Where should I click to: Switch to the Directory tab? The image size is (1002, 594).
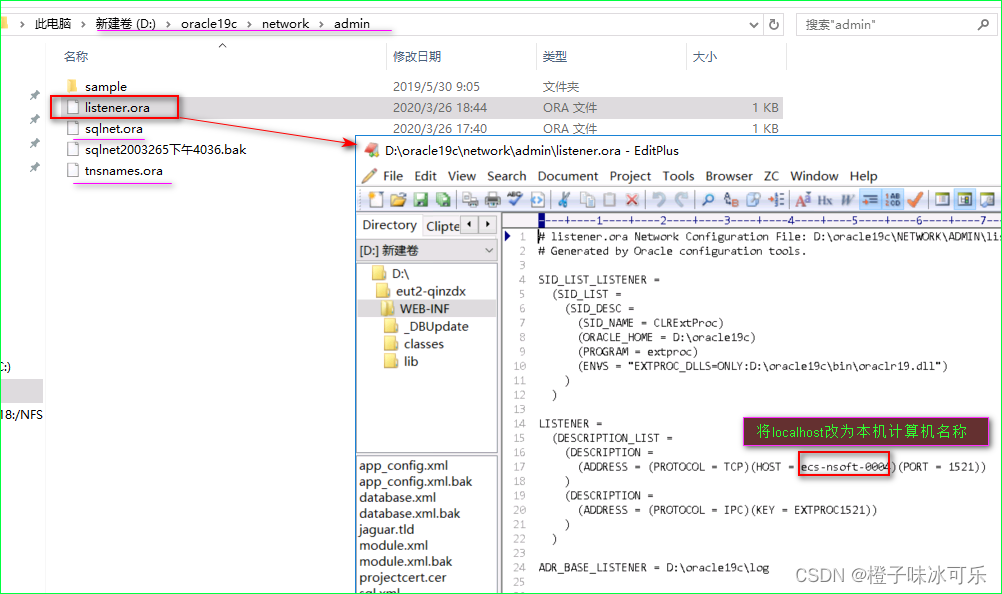click(x=389, y=225)
